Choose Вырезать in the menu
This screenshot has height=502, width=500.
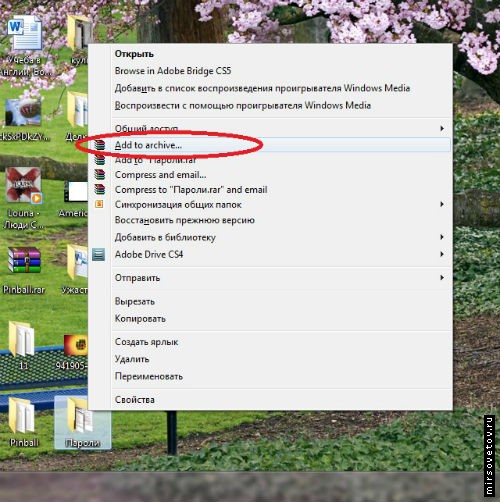(135, 302)
